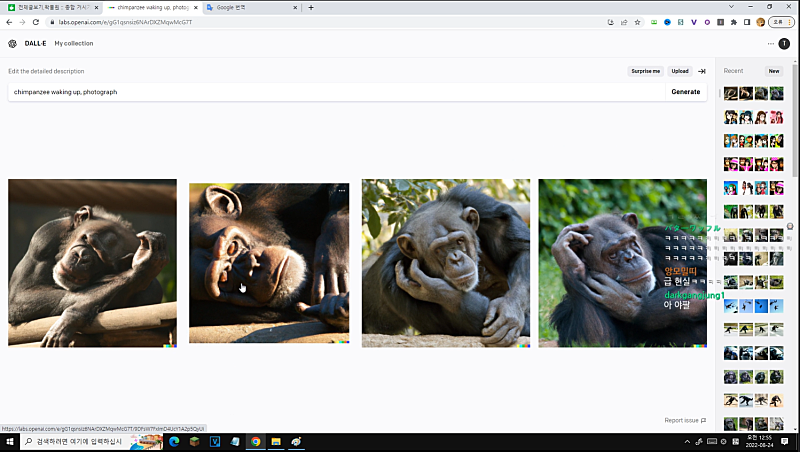Open the Windows Start menu
This screenshot has height=452, width=800.
click(x=10, y=441)
